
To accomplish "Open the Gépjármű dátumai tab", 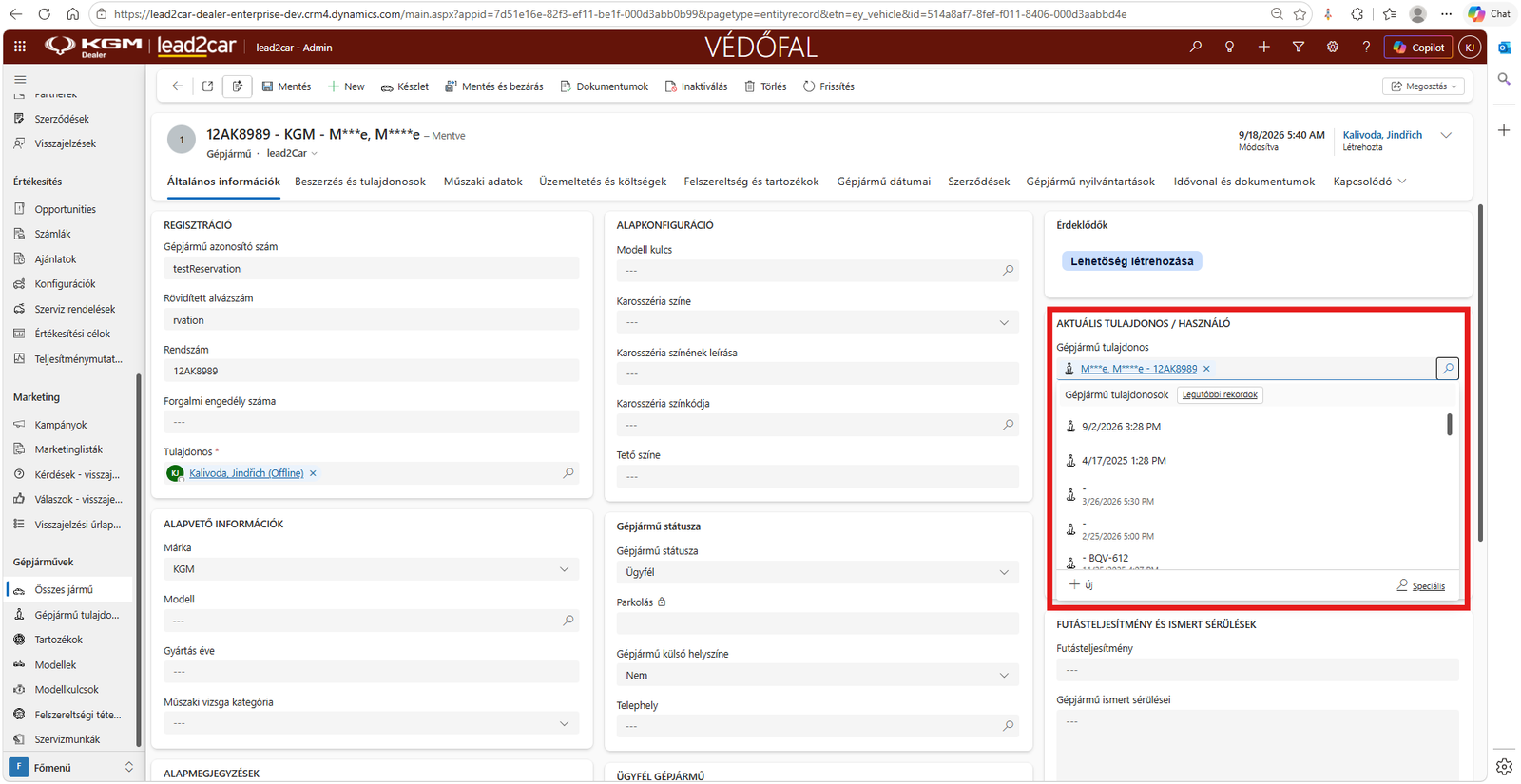I will [884, 182].
